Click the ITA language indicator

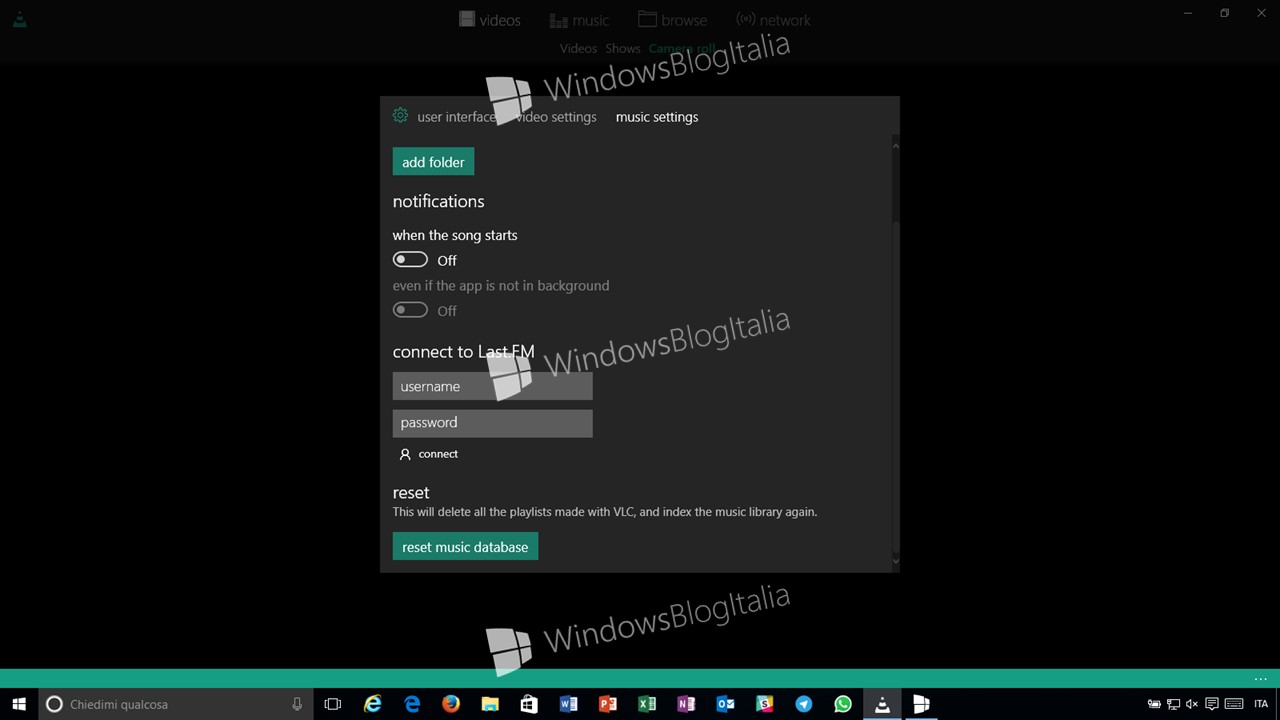click(1261, 704)
